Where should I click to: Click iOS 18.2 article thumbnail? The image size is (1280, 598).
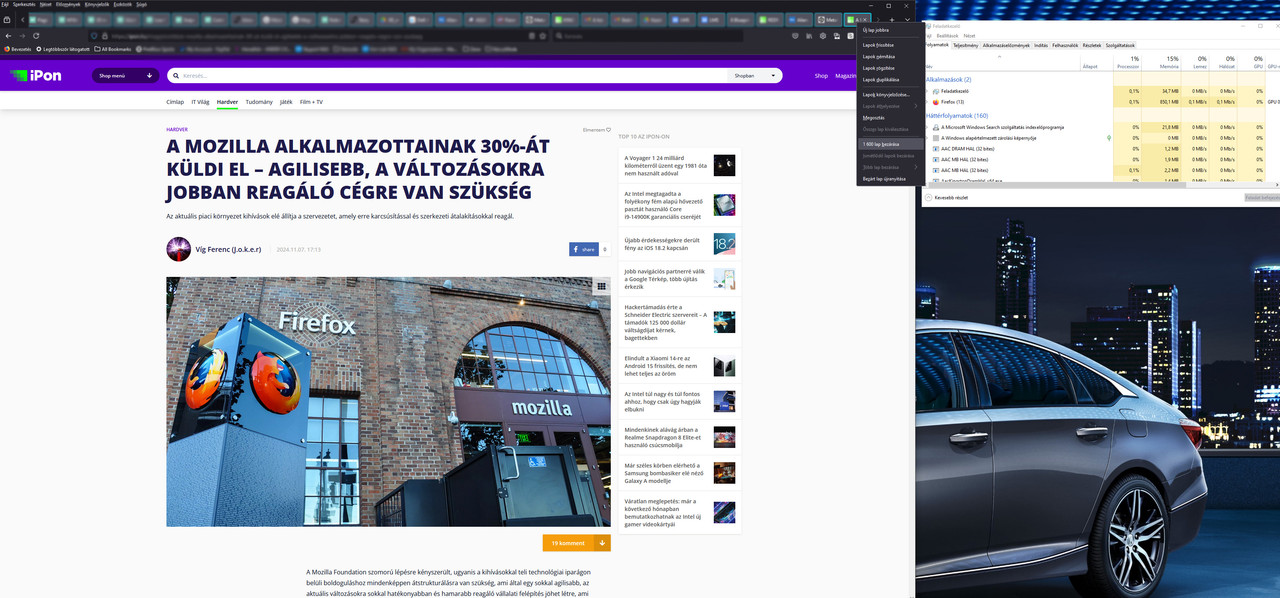[724, 244]
